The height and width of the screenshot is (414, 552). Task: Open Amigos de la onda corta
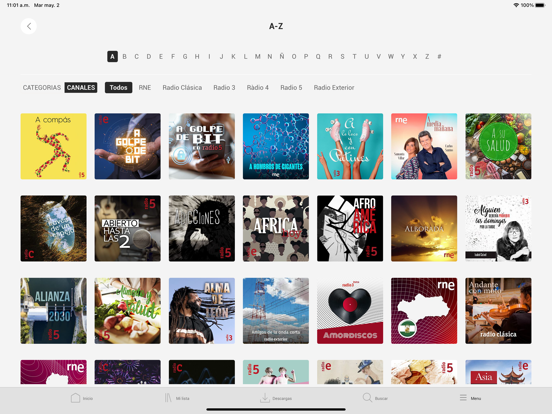coord(276,311)
